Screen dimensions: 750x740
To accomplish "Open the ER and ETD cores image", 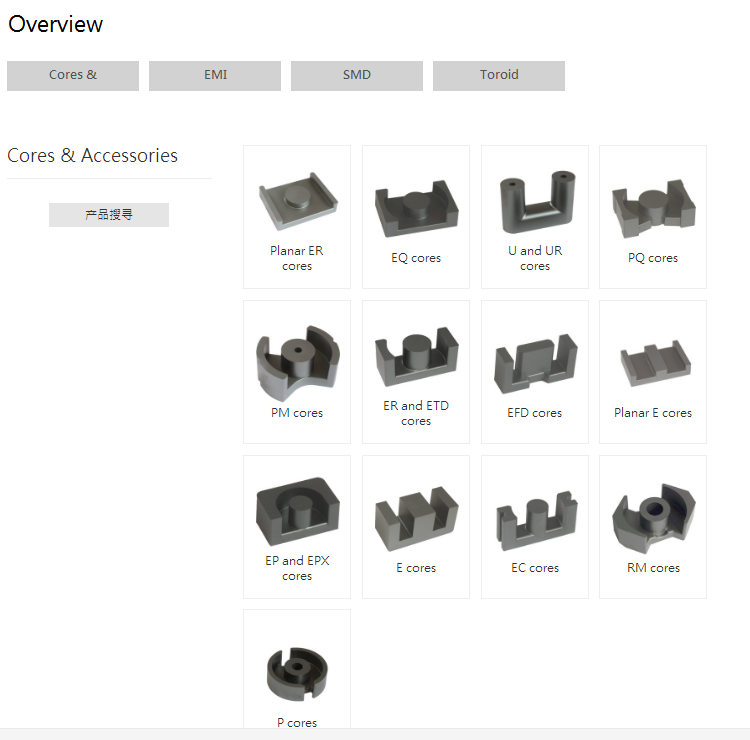I will pos(415,358).
